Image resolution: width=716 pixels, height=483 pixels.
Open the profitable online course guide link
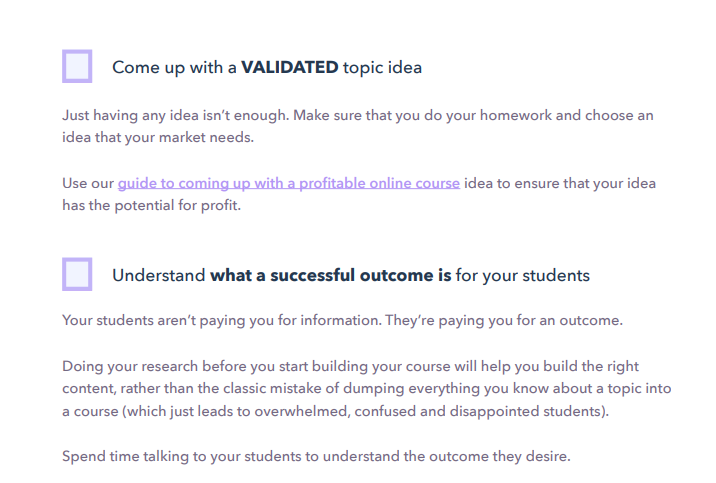(x=289, y=184)
